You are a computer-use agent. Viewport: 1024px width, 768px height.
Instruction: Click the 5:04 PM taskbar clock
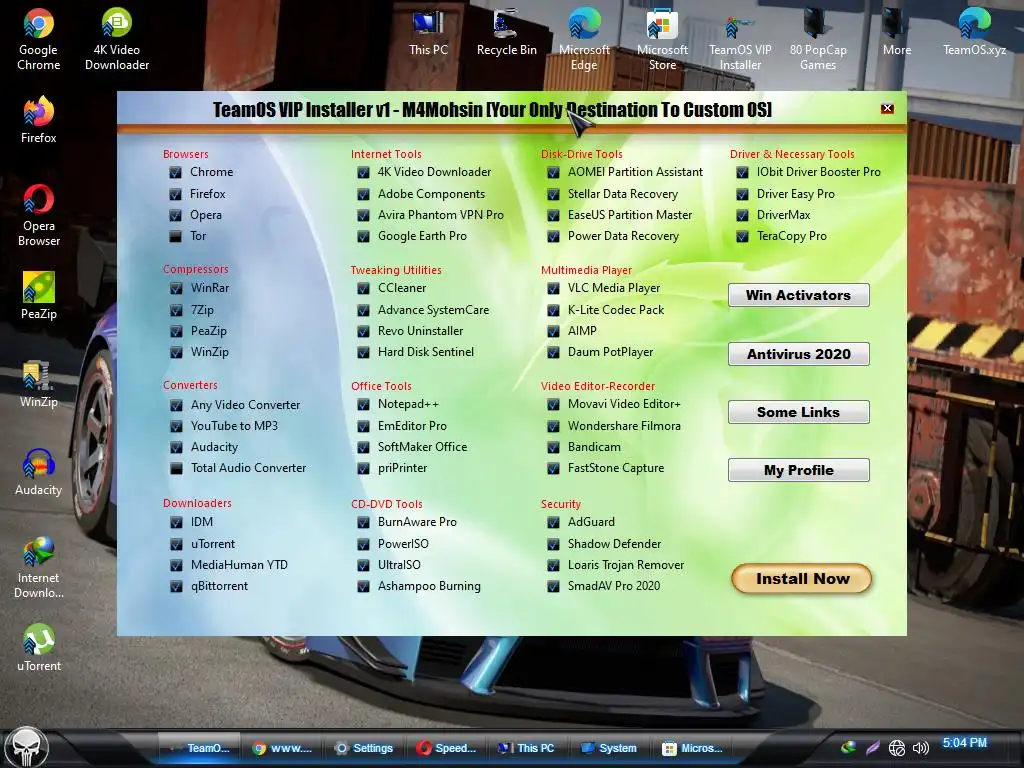[x=965, y=743]
